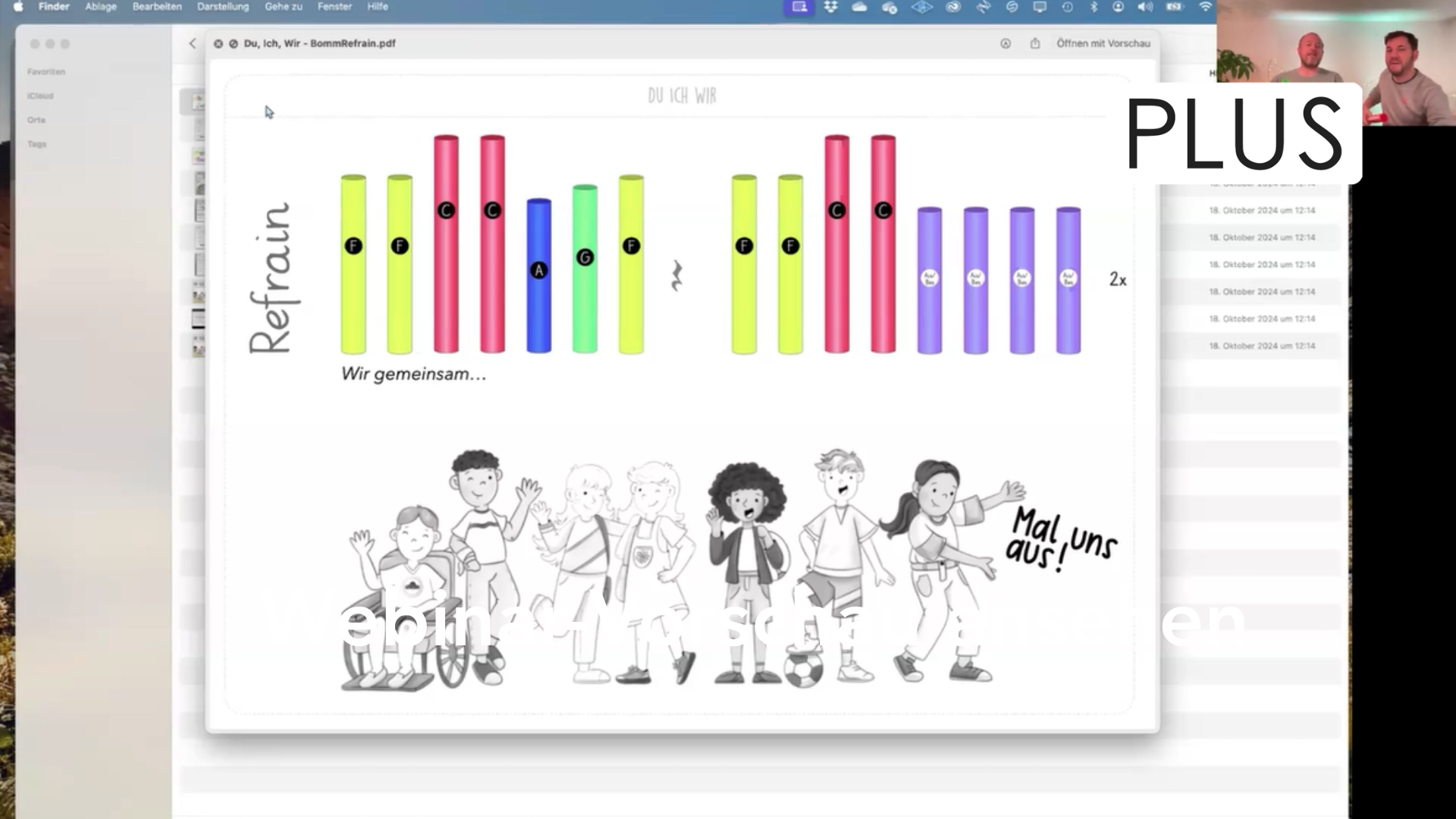Click the markup icon in Quick Look toolbar
This screenshot has width=1456, height=819.
[1006, 44]
